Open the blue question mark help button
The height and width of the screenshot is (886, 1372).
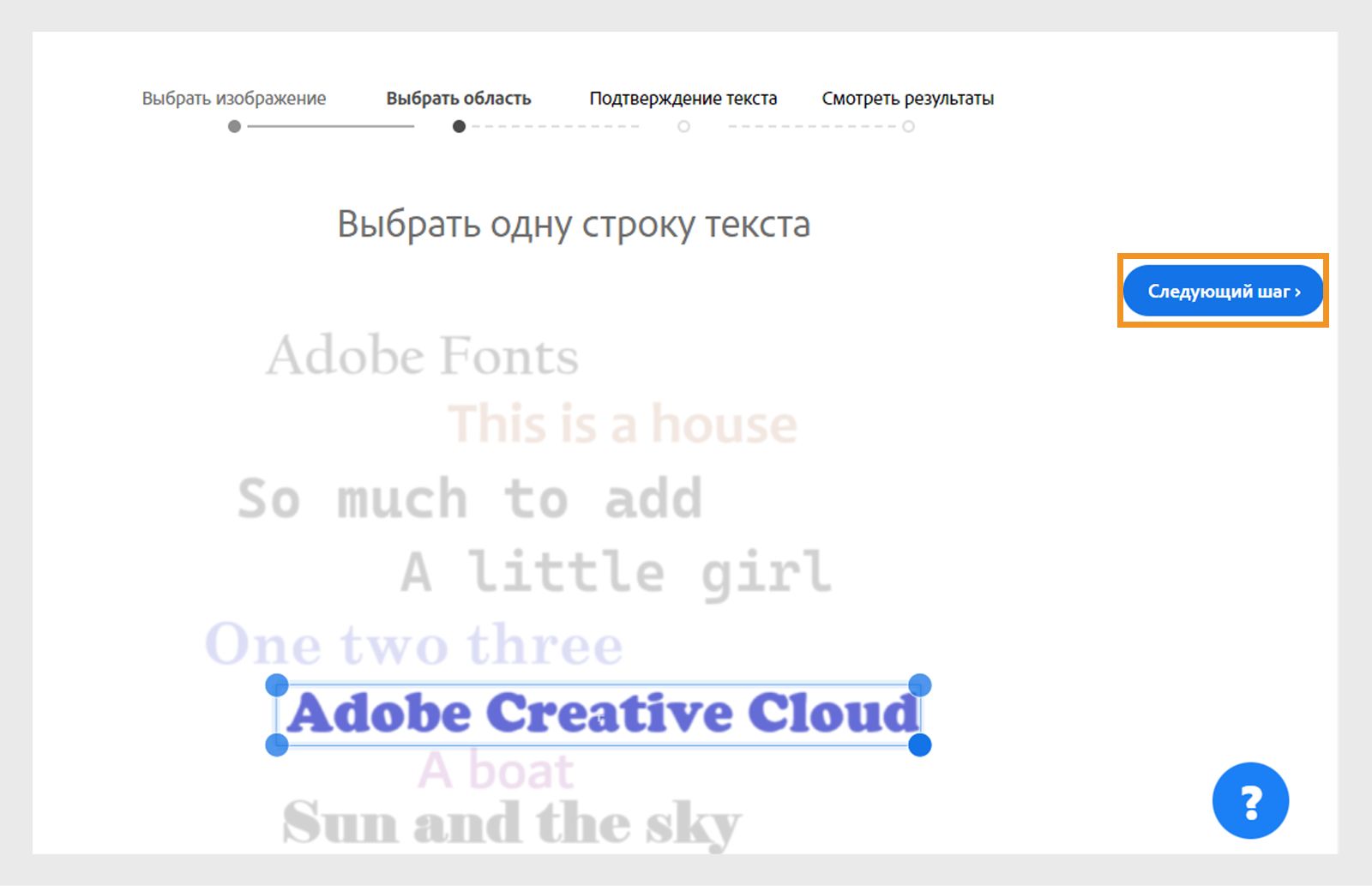tap(1250, 801)
